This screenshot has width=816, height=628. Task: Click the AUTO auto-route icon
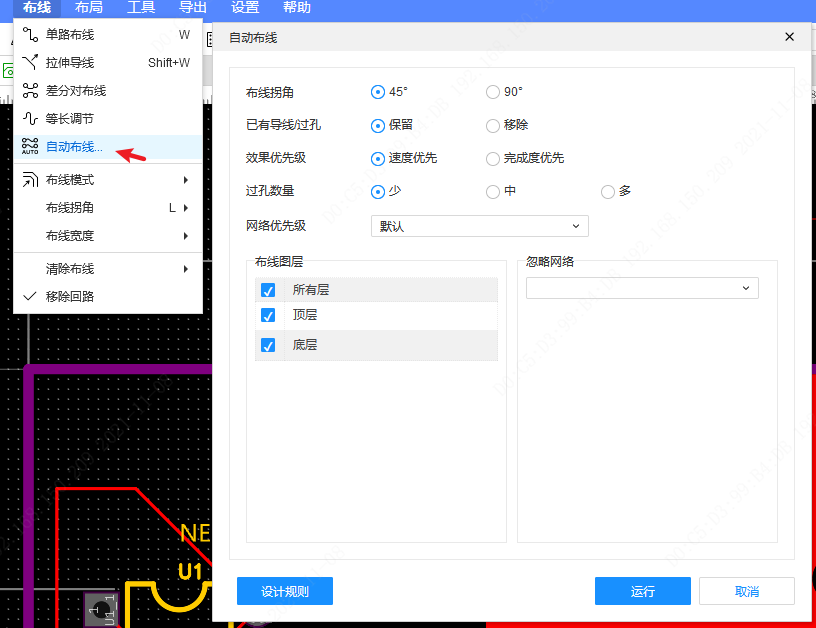[30, 146]
